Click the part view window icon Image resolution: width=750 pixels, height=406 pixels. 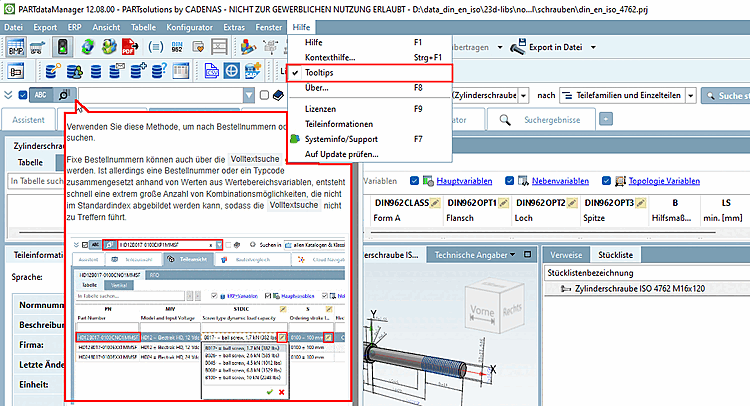coord(16,71)
